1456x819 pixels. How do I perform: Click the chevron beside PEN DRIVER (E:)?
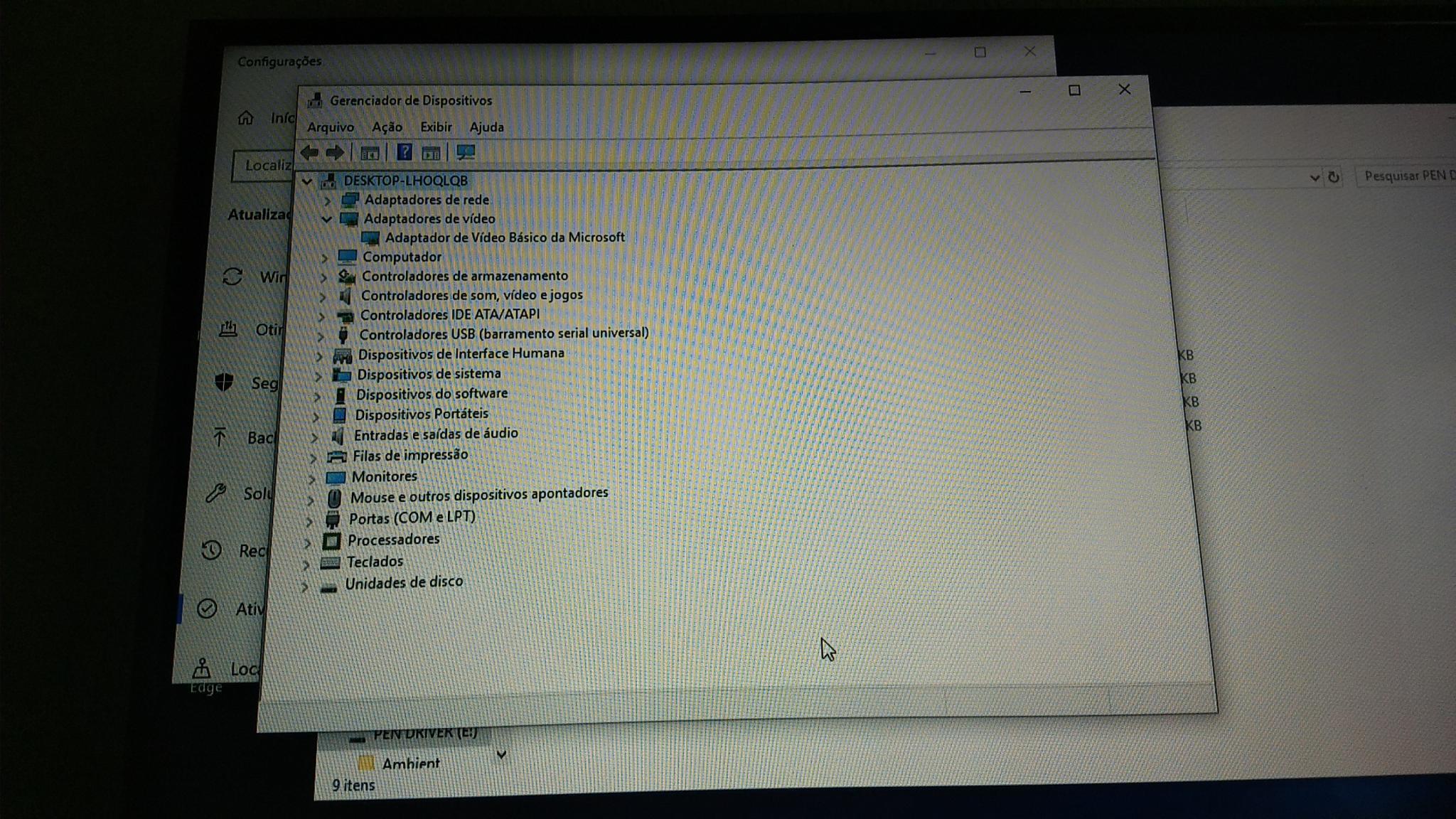(x=501, y=754)
